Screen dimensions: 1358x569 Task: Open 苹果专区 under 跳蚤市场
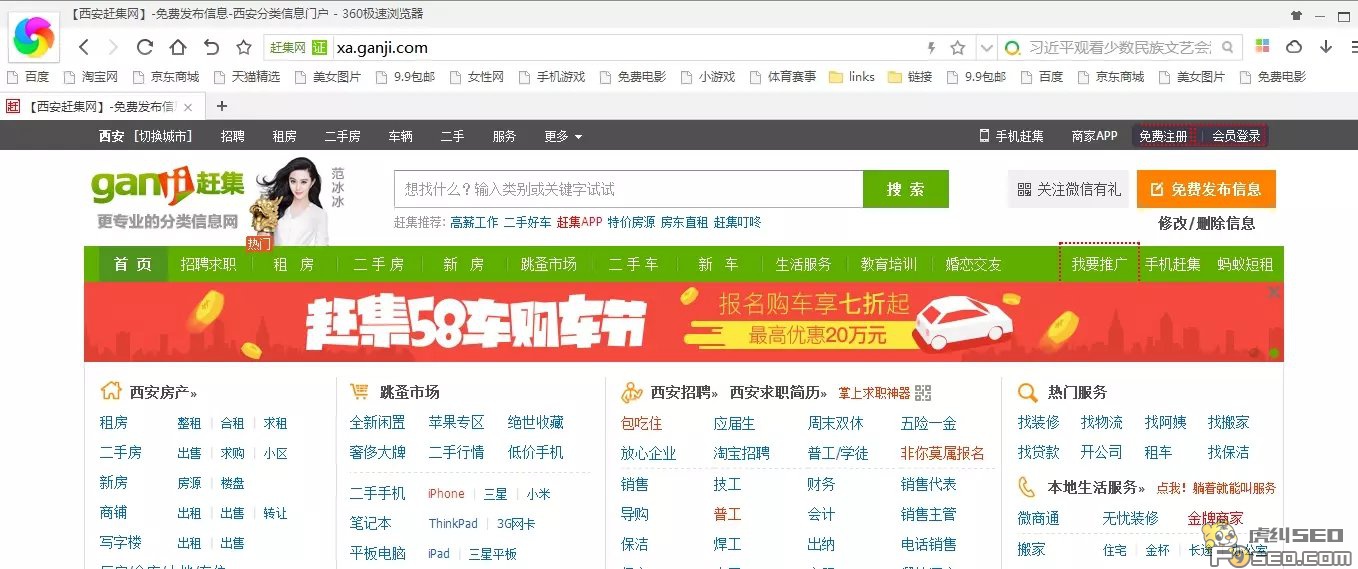click(x=456, y=422)
